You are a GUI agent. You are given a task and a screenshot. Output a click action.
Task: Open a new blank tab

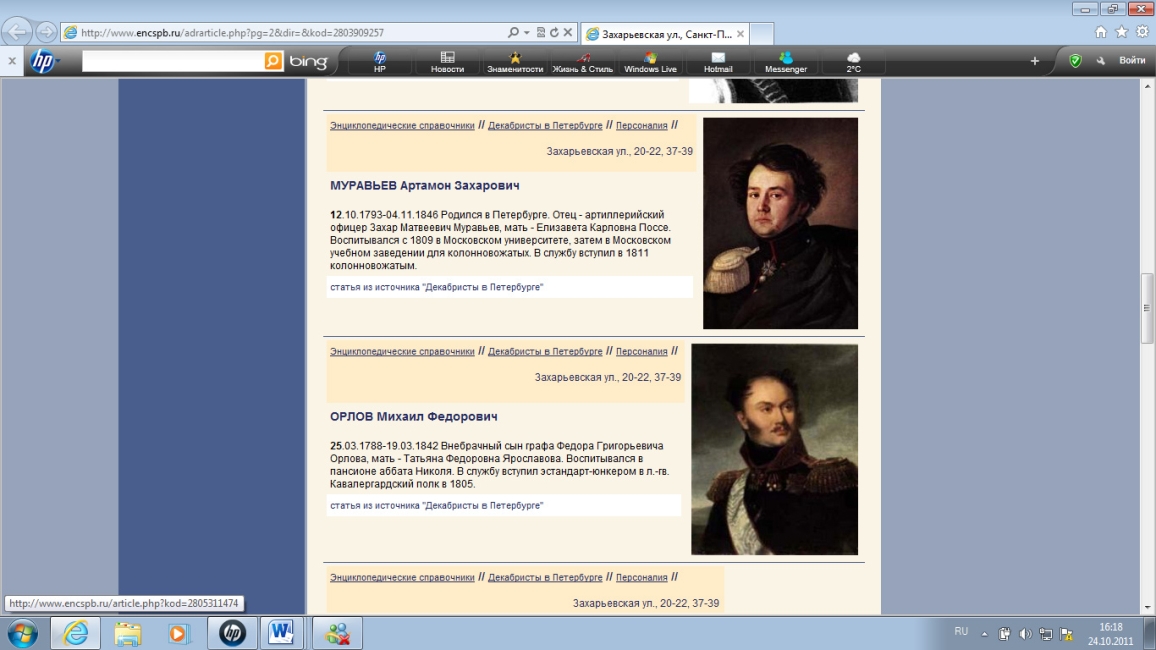(x=762, y=34)
